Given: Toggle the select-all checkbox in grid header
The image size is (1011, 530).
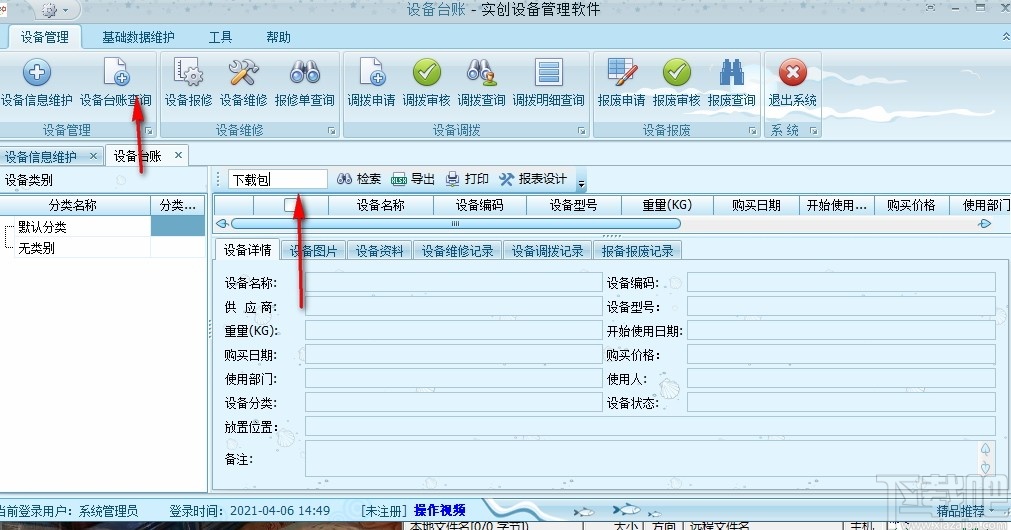Looking at the screenshot, I should click(x=291, y=205).
